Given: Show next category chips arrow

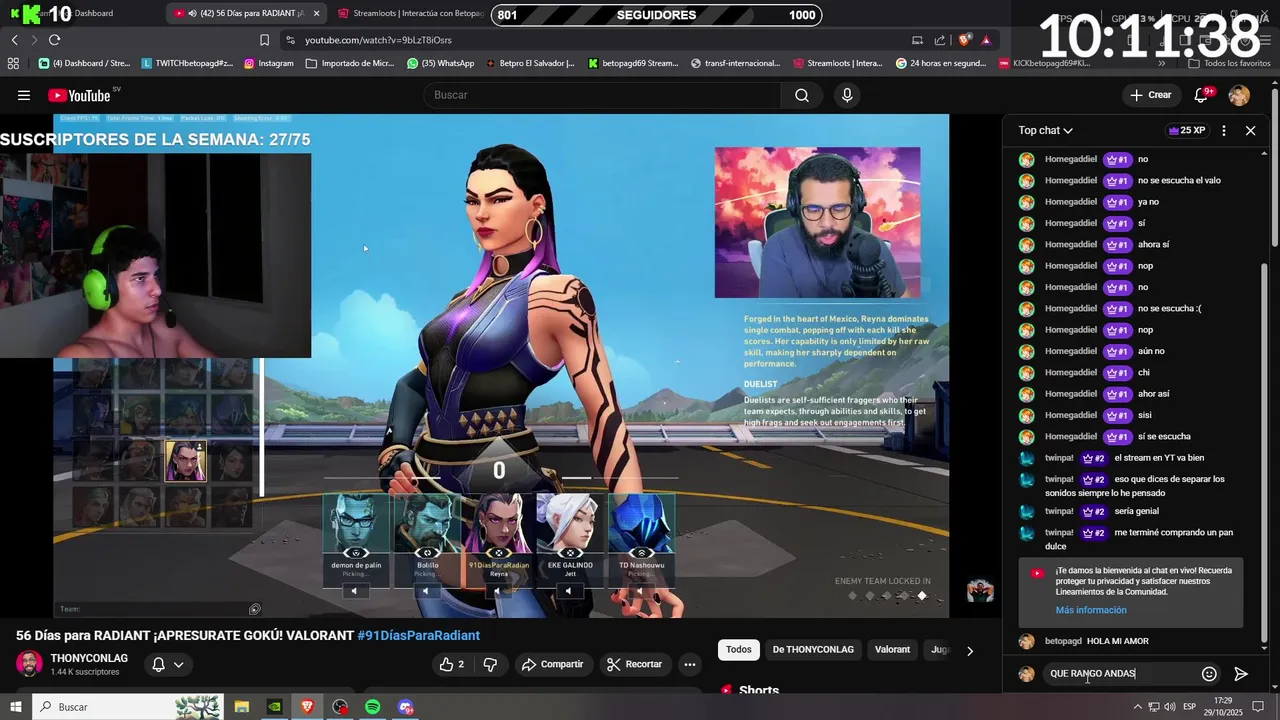Looking at the screenshot, I should (969, 650).
